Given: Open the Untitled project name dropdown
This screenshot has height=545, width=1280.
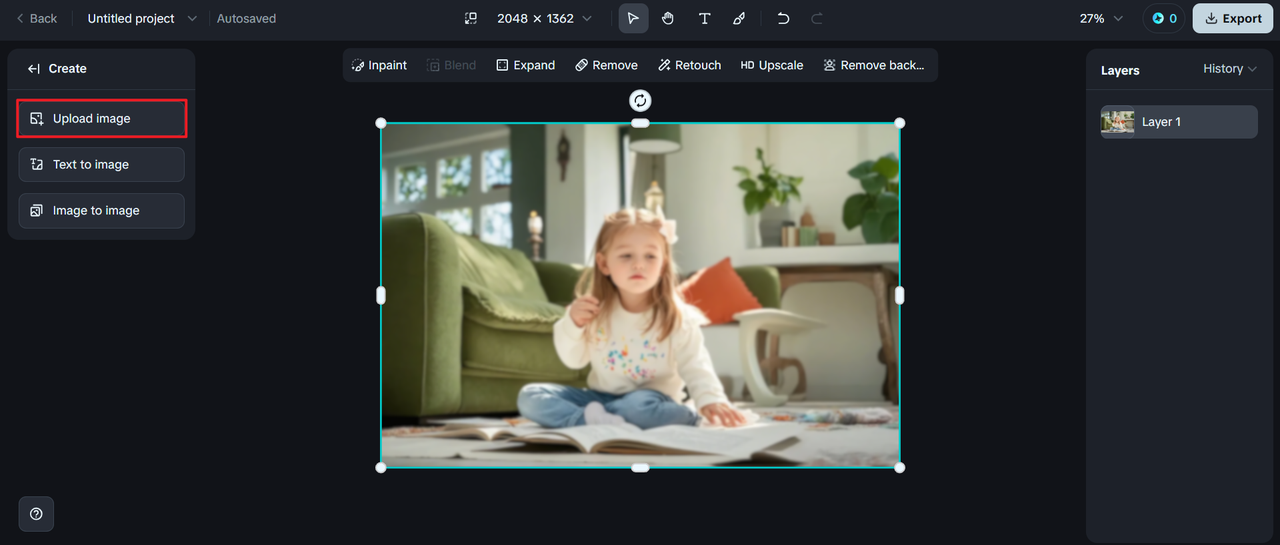Looking at the screenshot, I should click(x=142, y=18).
